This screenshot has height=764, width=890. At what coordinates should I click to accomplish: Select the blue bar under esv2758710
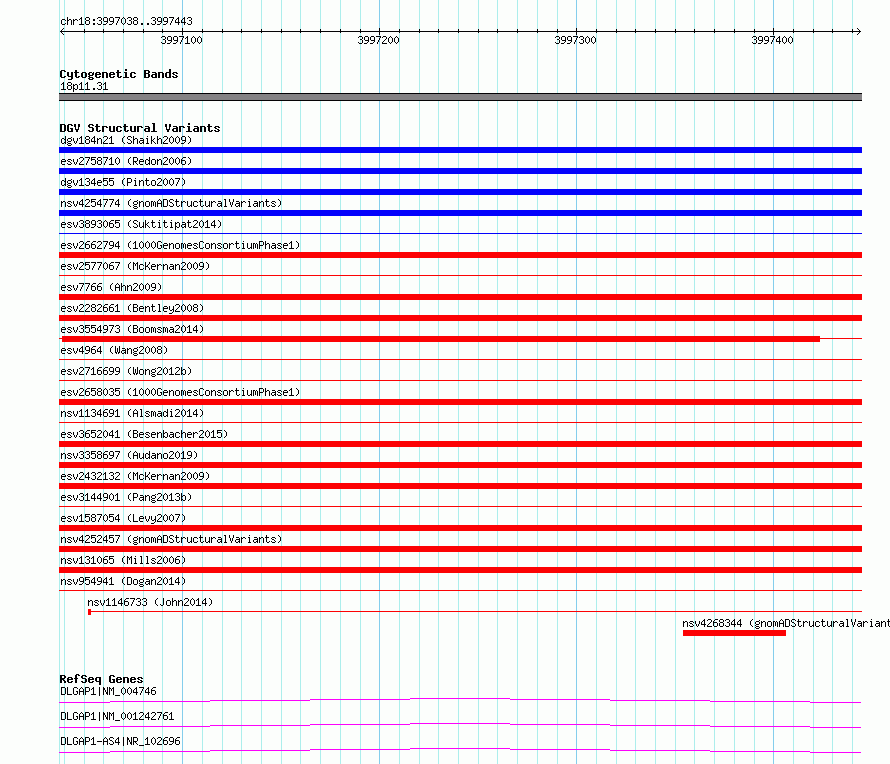coord(460,171)
